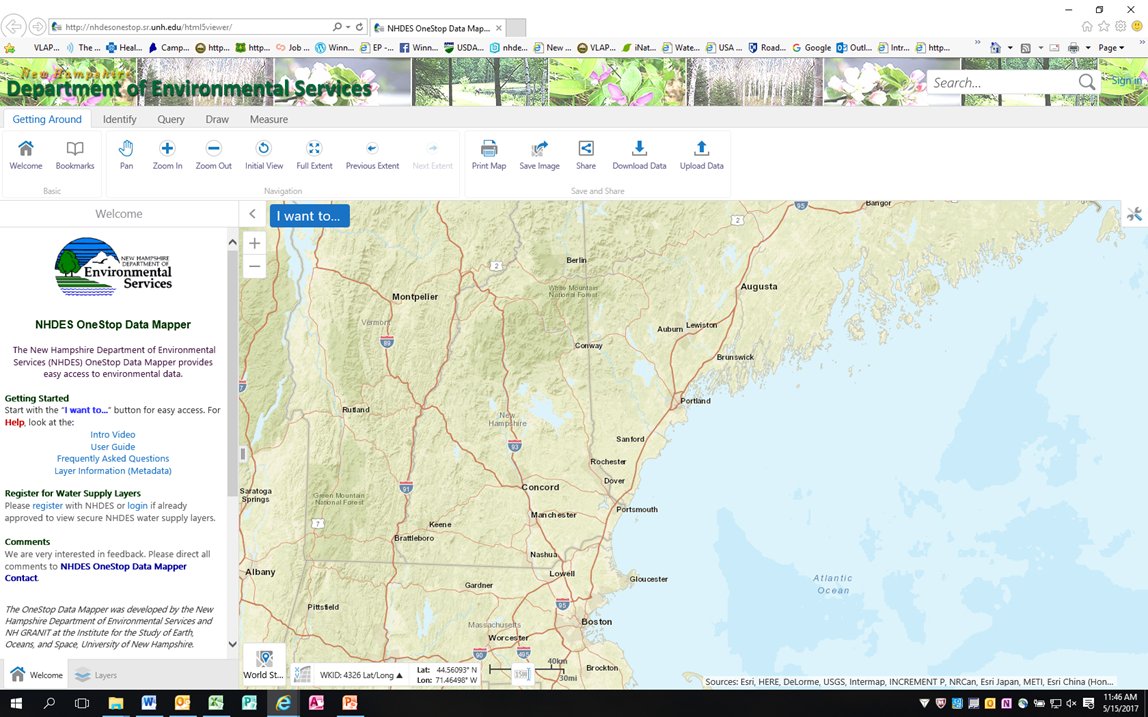Viewport: 1148px width, 717px height.
Task: Open the Share tool
Action: (x=586, y=155)
